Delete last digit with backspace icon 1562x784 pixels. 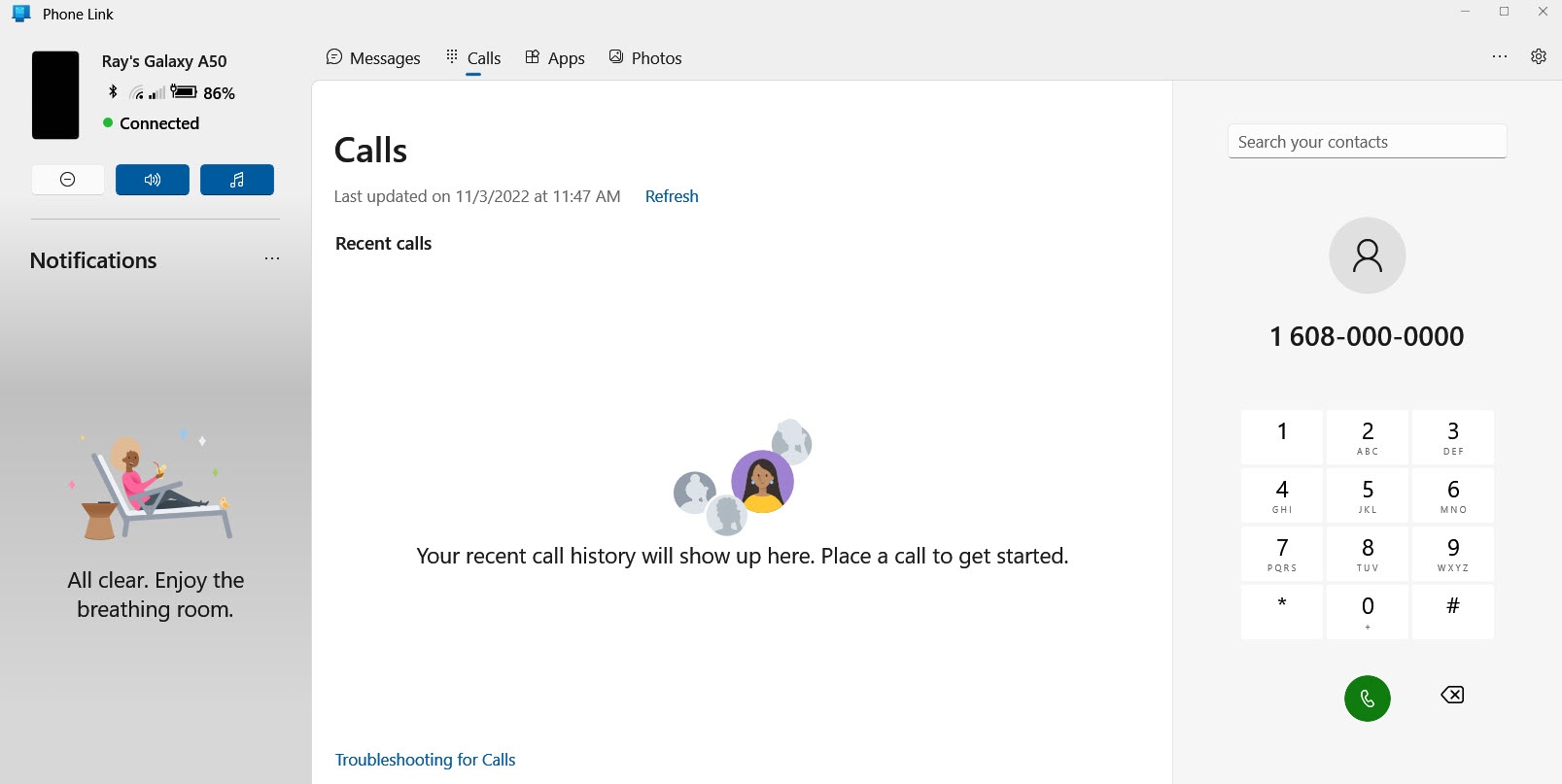point(1452,695)
